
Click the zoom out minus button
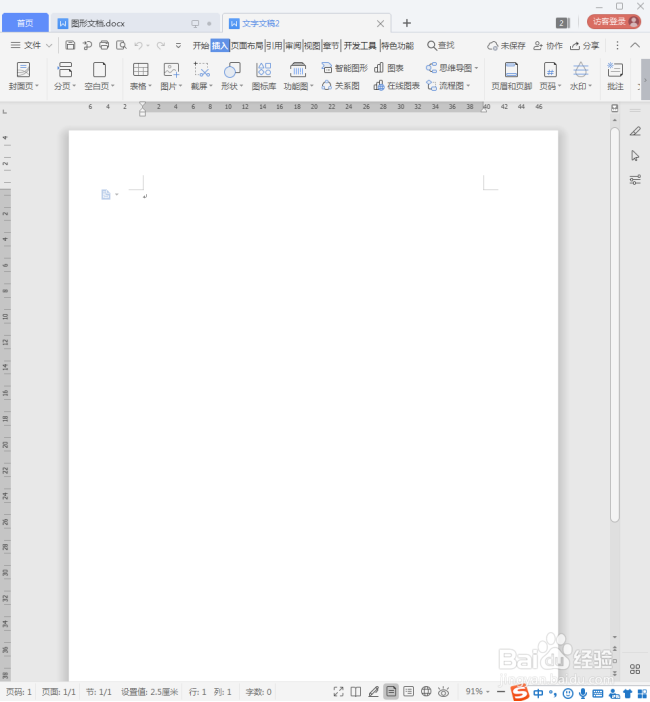500,692
